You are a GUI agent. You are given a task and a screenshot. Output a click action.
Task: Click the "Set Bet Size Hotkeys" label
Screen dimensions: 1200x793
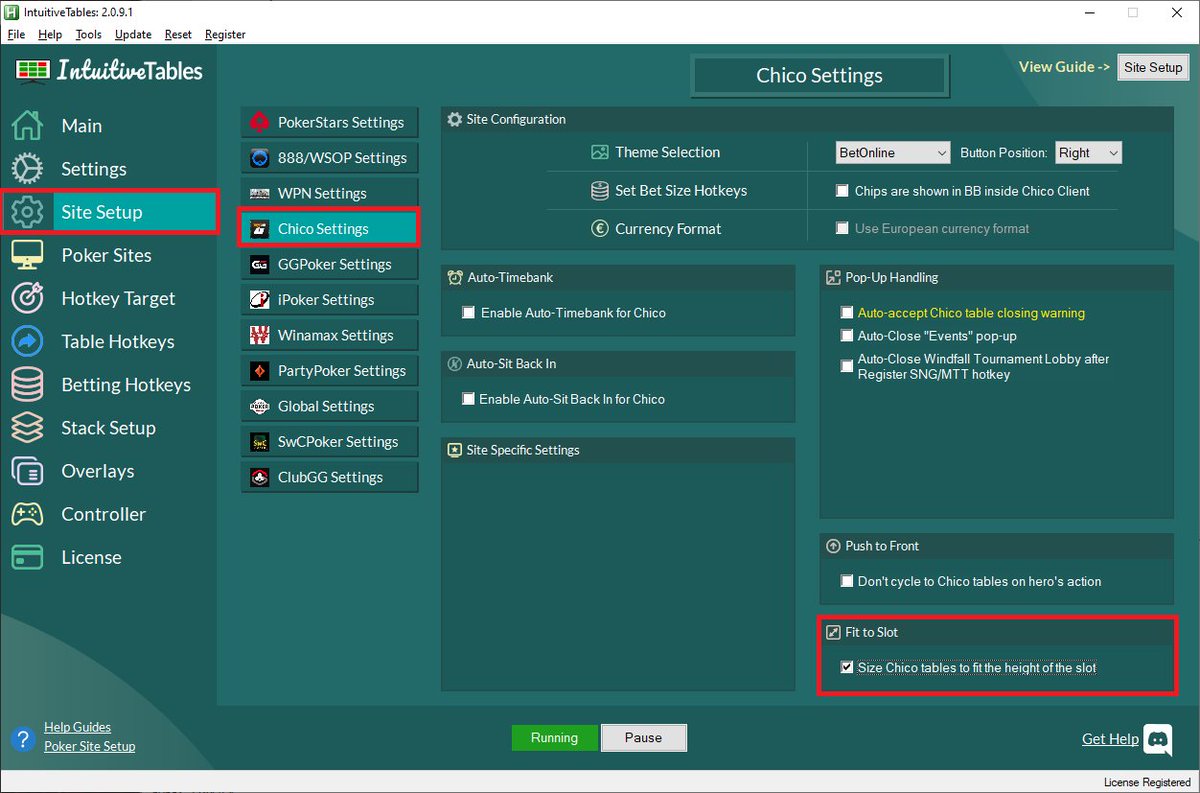(681, 190)
